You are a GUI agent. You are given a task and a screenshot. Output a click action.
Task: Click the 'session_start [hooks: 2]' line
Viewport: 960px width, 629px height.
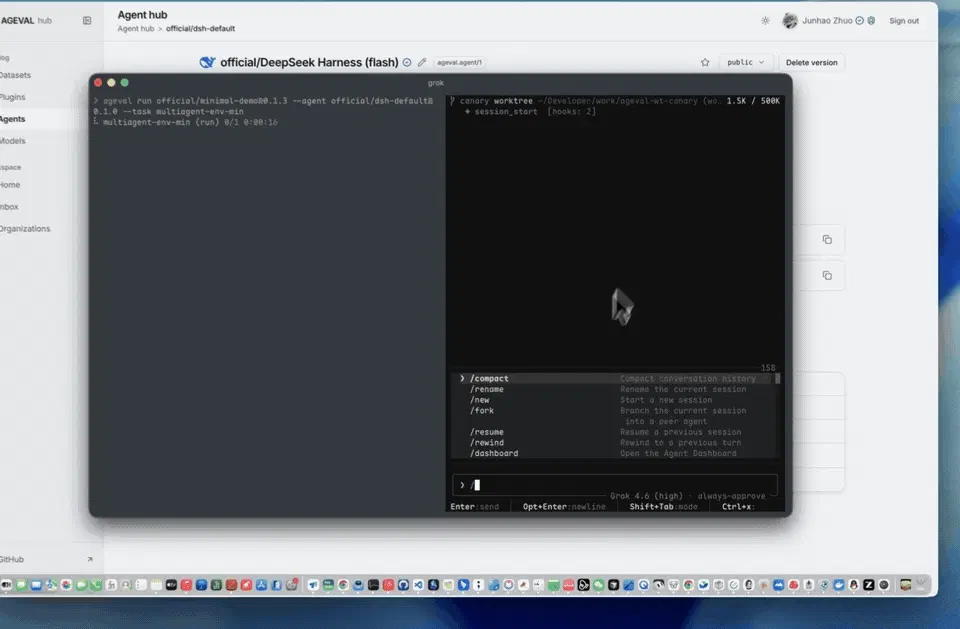[530, 112]
